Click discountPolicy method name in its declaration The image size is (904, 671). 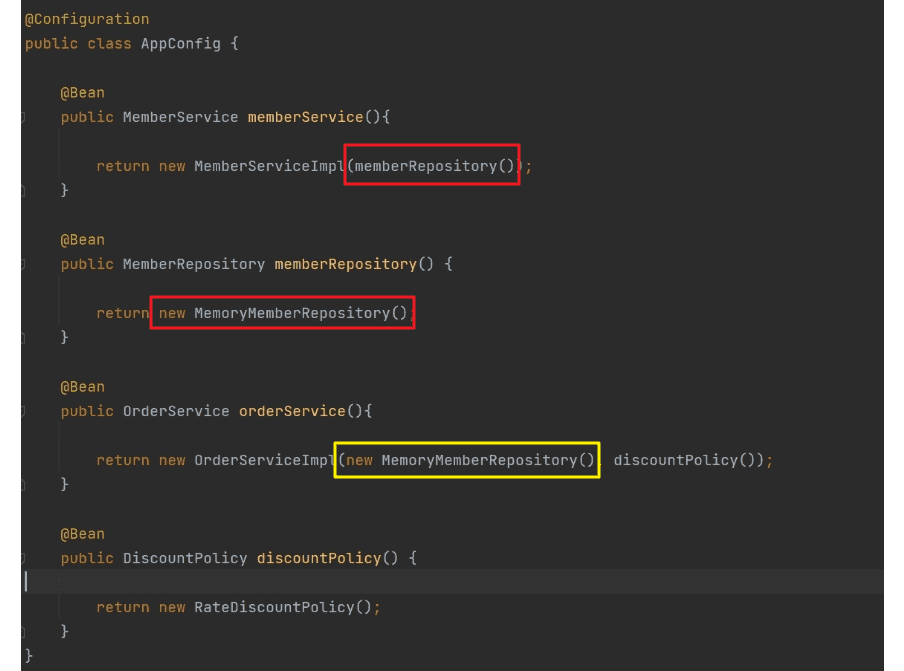(x=319, y=558)
